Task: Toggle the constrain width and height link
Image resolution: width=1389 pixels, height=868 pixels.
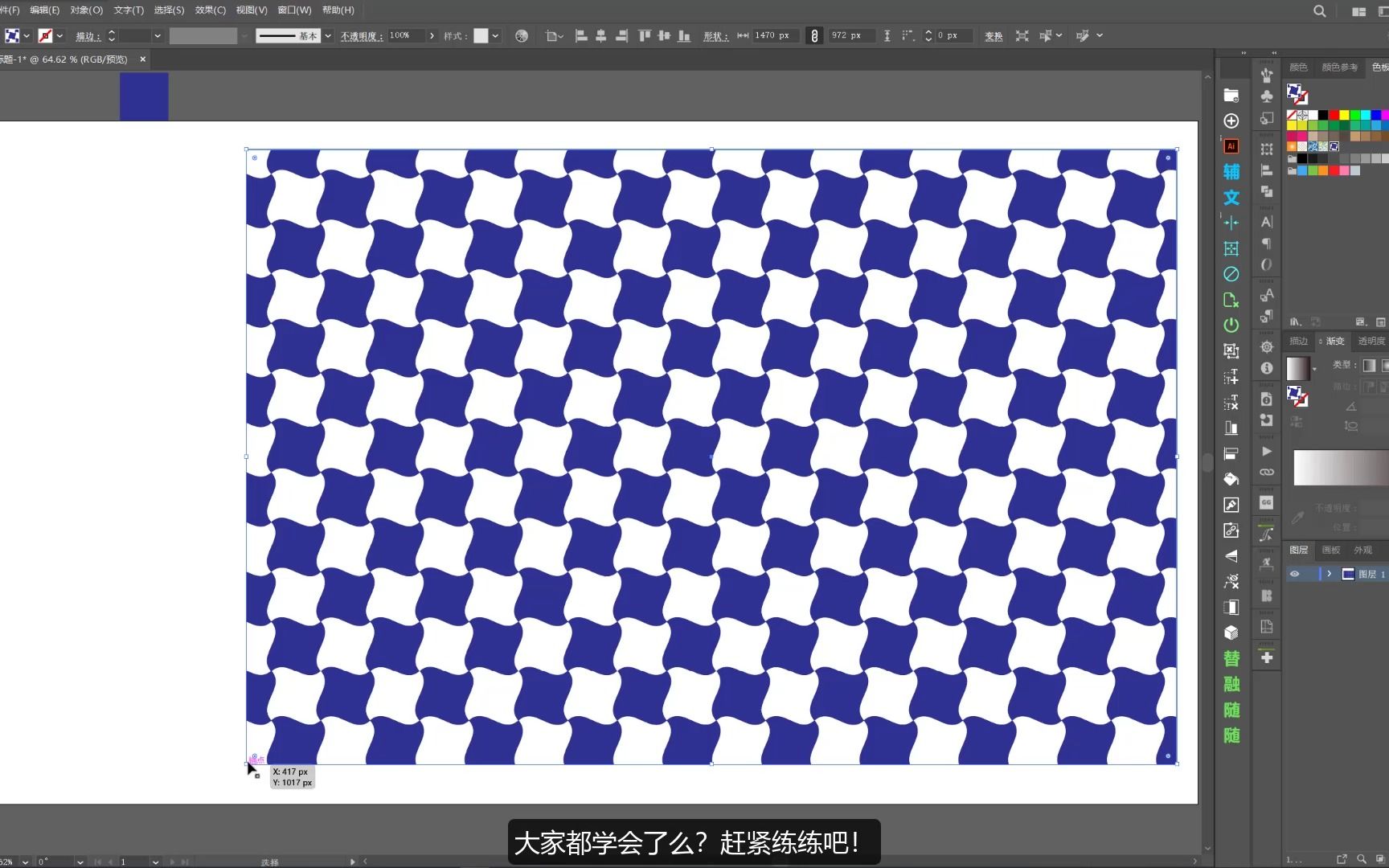Action: 814,36
